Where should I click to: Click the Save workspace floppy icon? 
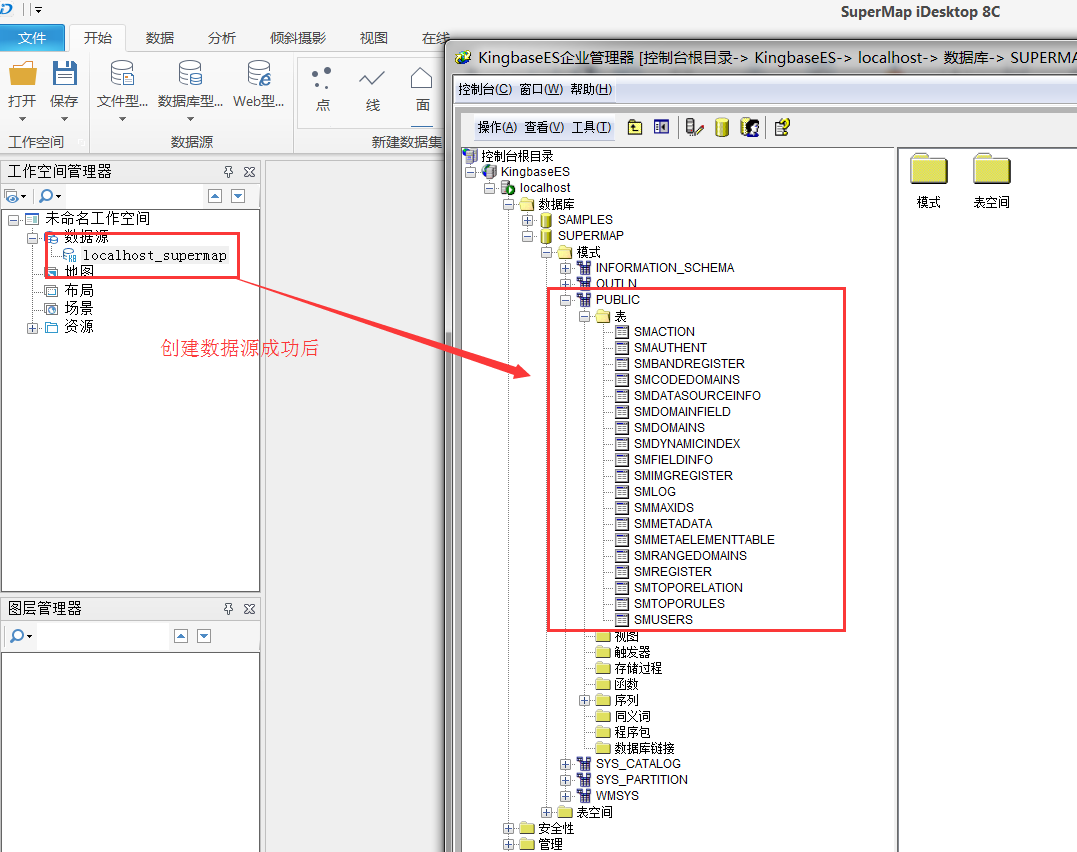65,74
